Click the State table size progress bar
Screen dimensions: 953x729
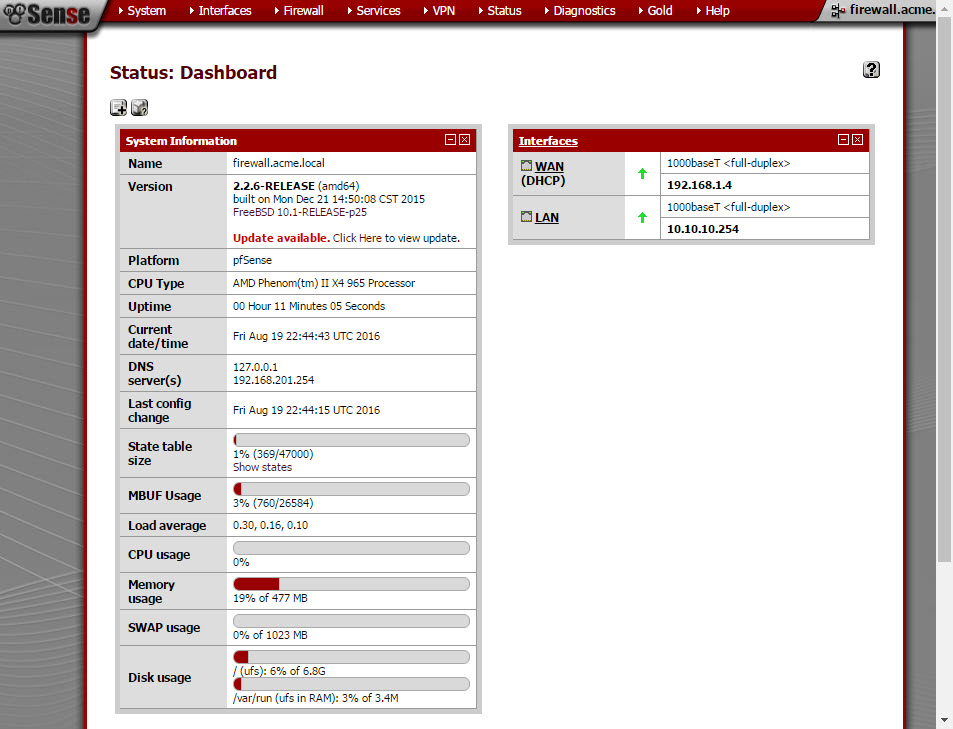click(x=351, y=440)
